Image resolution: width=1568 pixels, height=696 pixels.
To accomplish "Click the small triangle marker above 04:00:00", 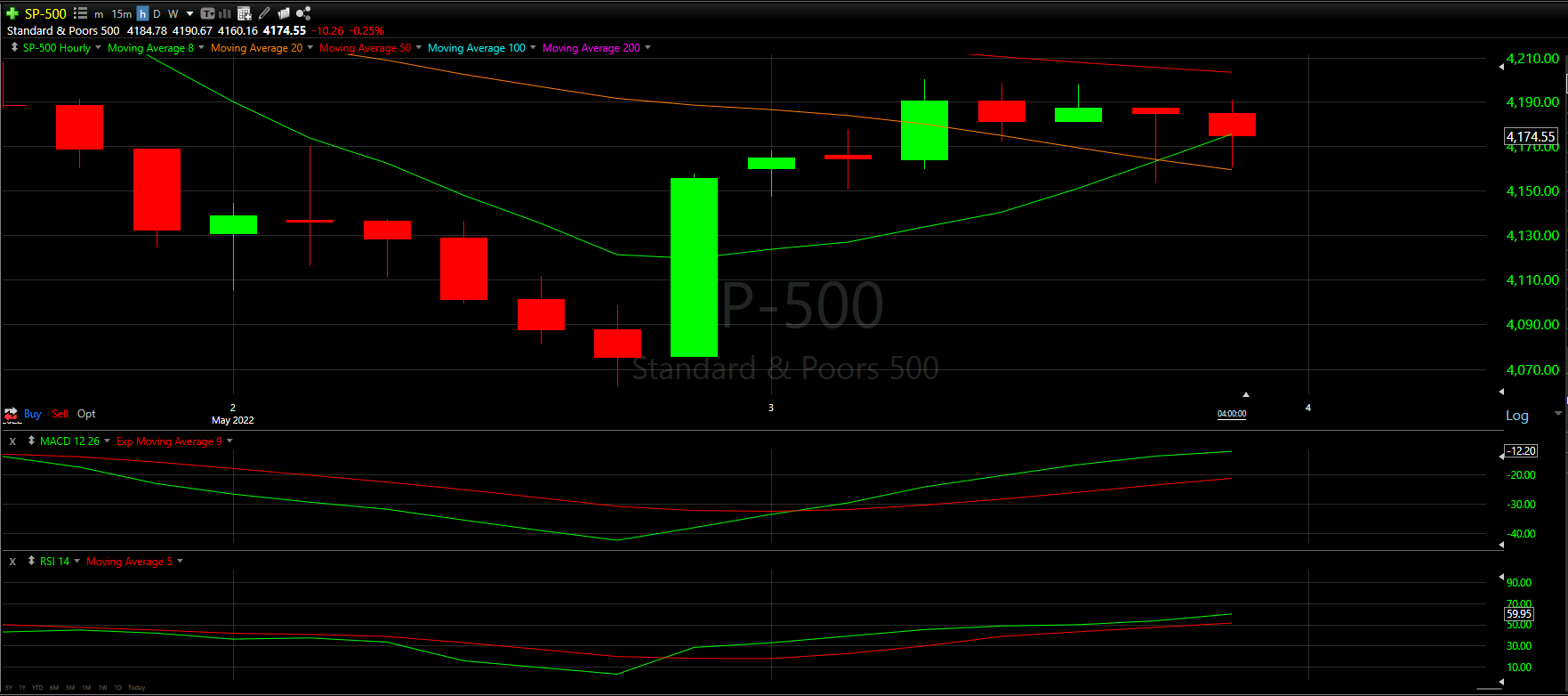I will [x=1246, y=394].
